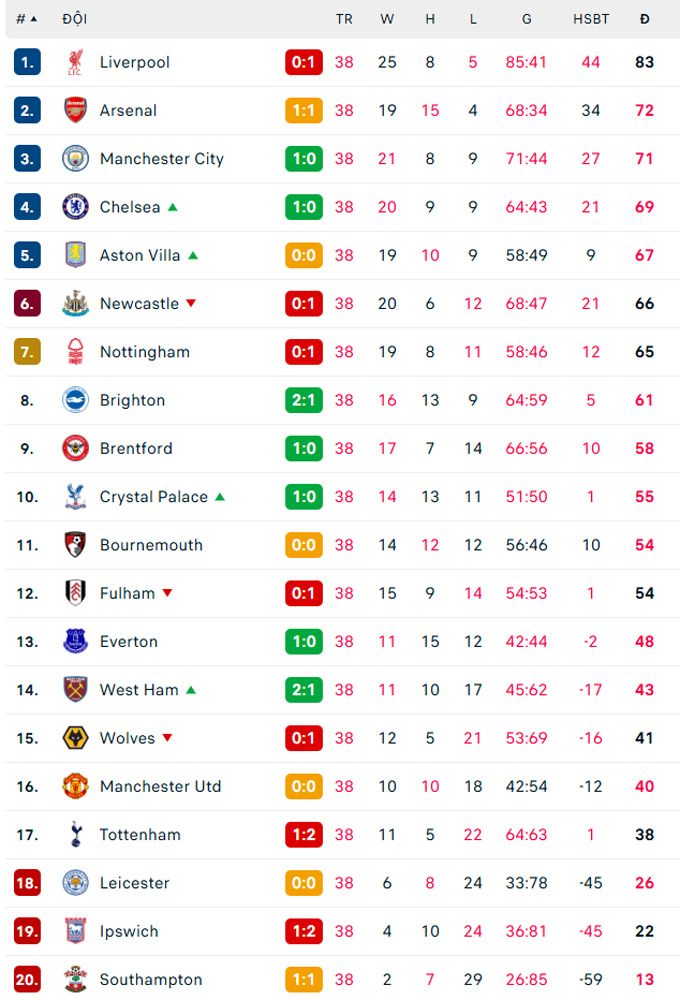Select the Newcastle crest icon
The width and height of the screenshot is (680, 1000).
point(75,304)
